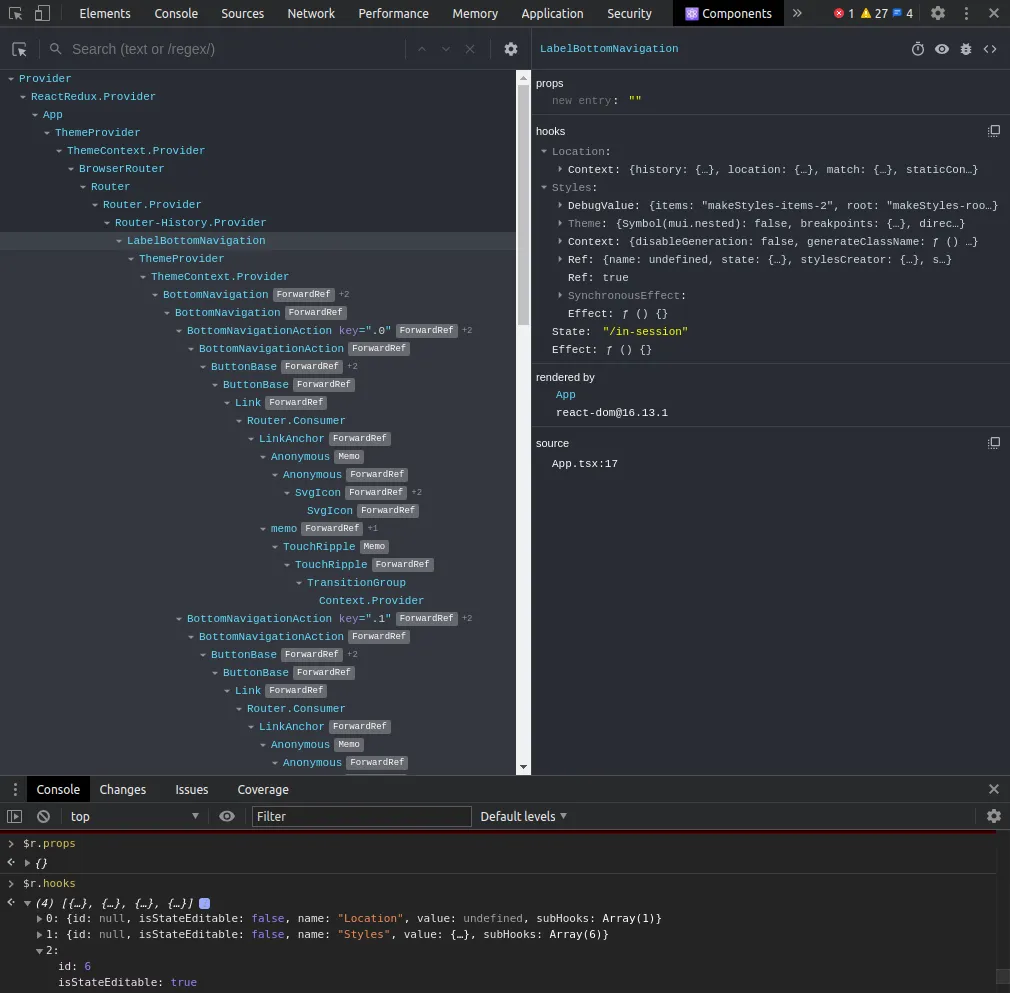Image resolution: width=1010 pixels, height=993 pixels.
Task: Open React component search settings gear
Action: pyautogui.click(x=511, y=49)
